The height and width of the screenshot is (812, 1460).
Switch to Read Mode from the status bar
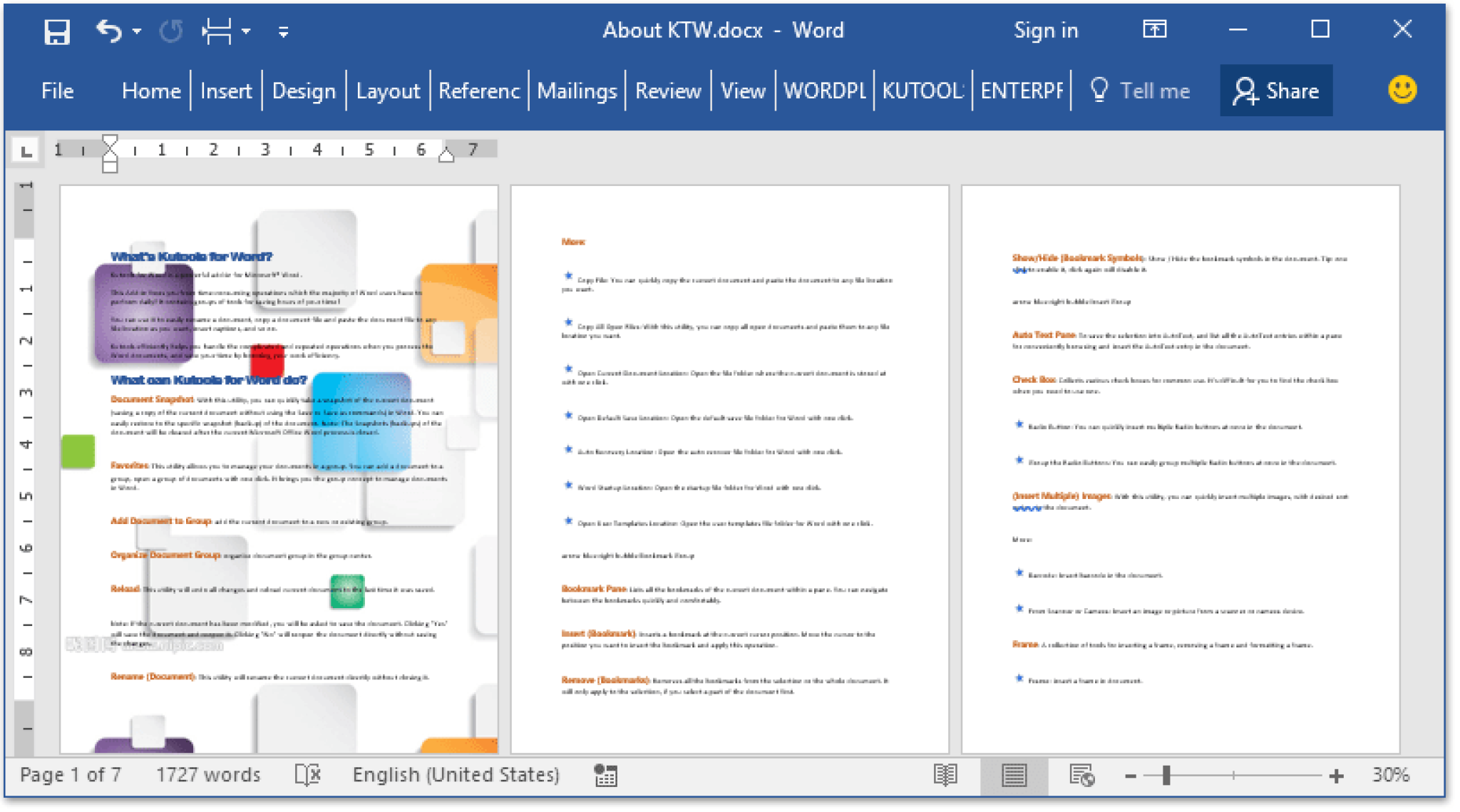946,775
